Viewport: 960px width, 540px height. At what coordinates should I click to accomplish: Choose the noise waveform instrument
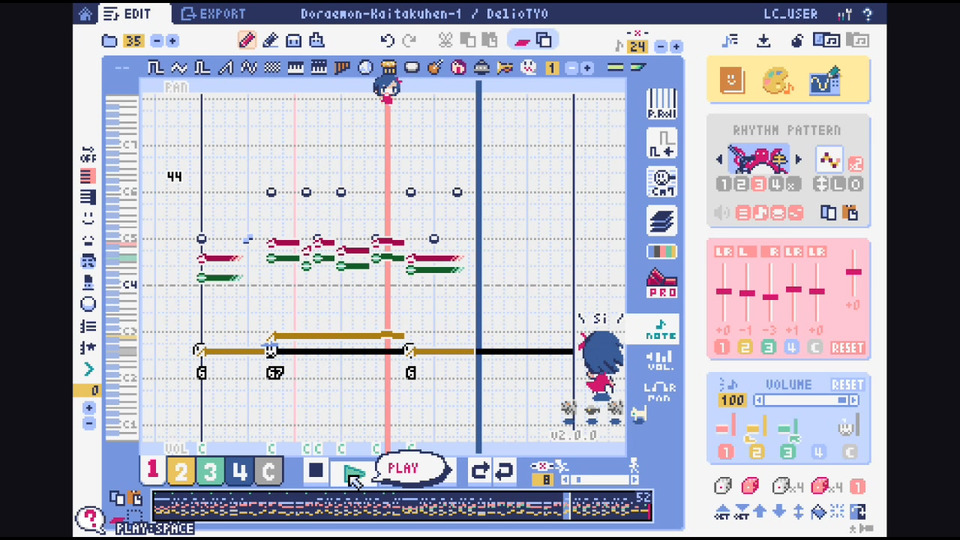pos(272,67)
